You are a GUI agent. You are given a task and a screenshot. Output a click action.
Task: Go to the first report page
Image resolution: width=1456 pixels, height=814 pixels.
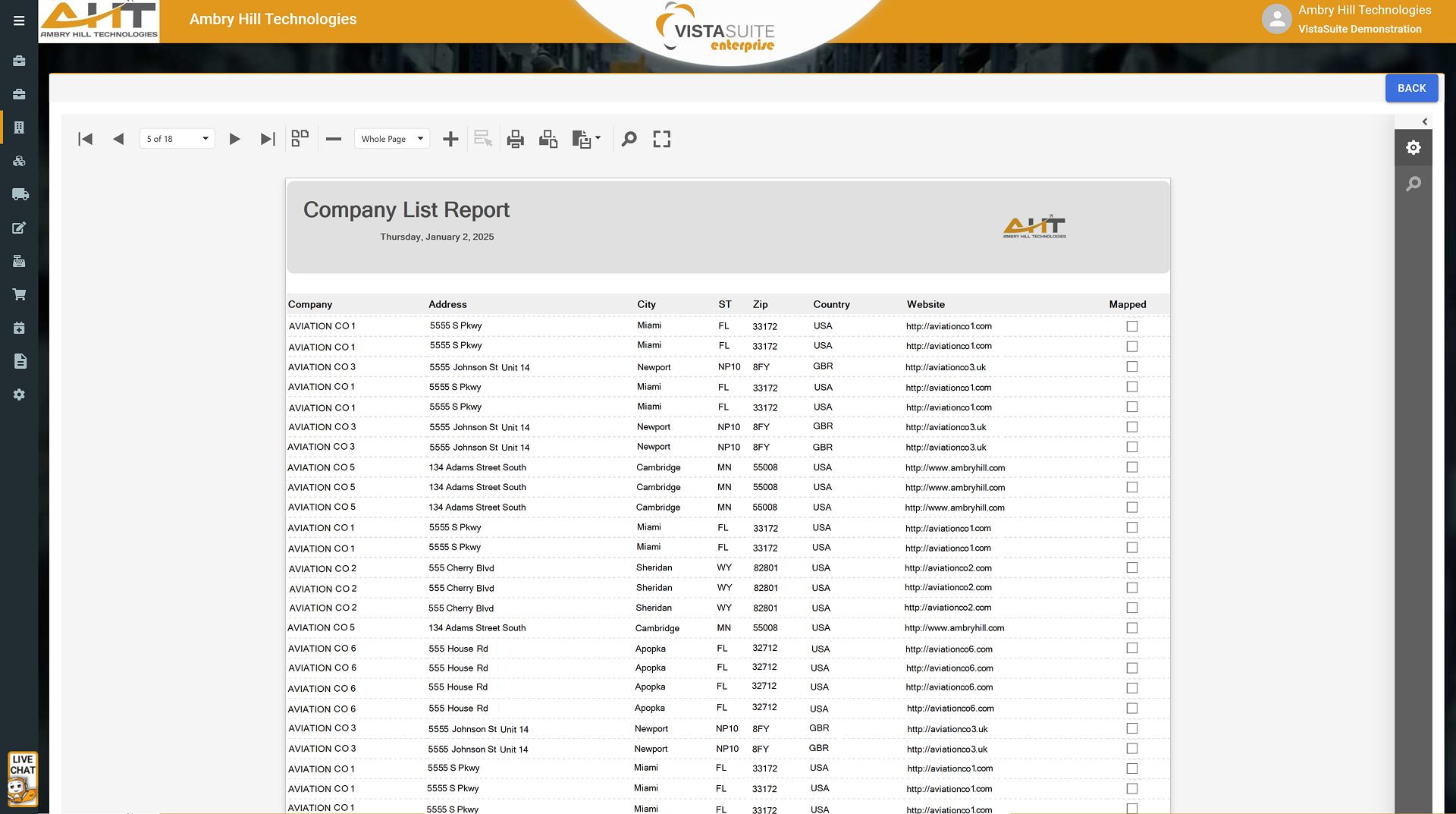pyautogui.click(x=85, y=139)
